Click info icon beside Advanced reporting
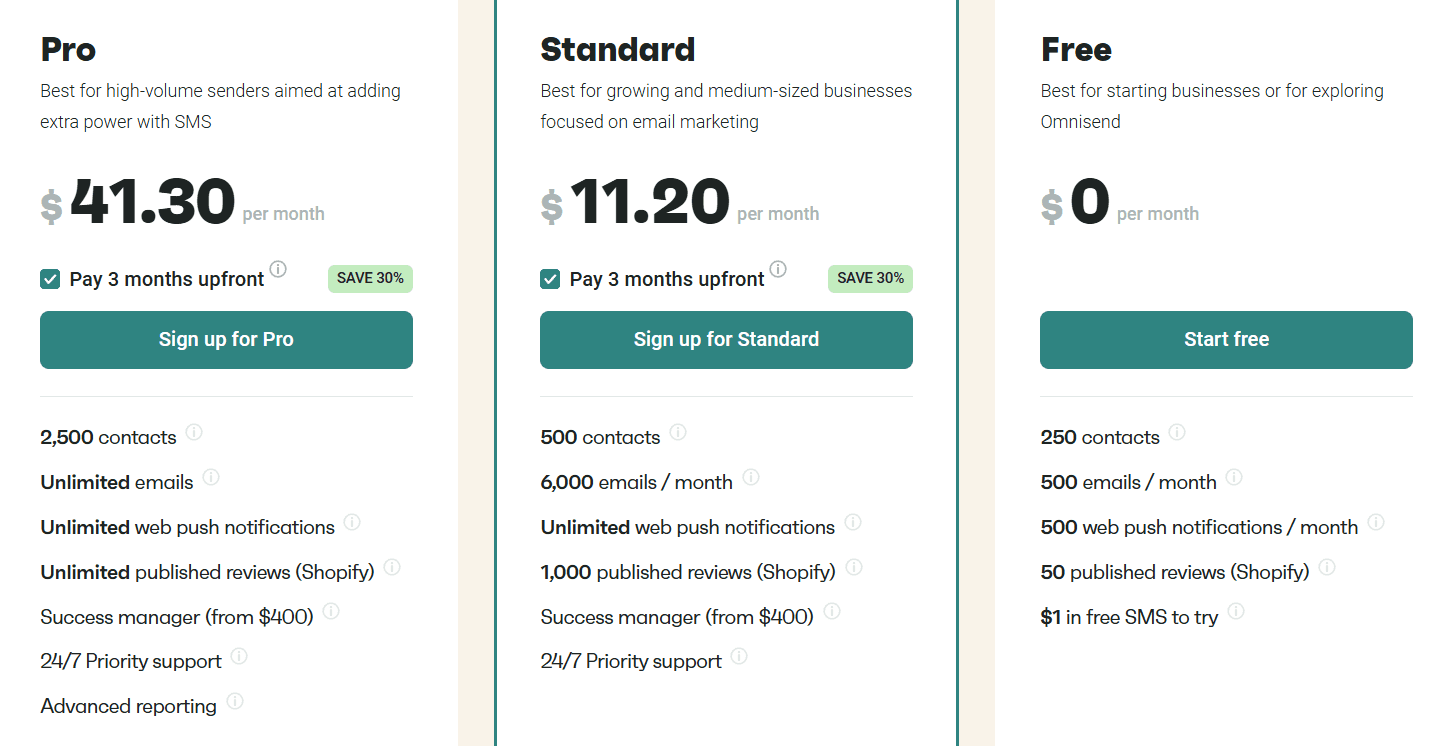This screenshot has height=746, width=1450. tap(235, 701)
